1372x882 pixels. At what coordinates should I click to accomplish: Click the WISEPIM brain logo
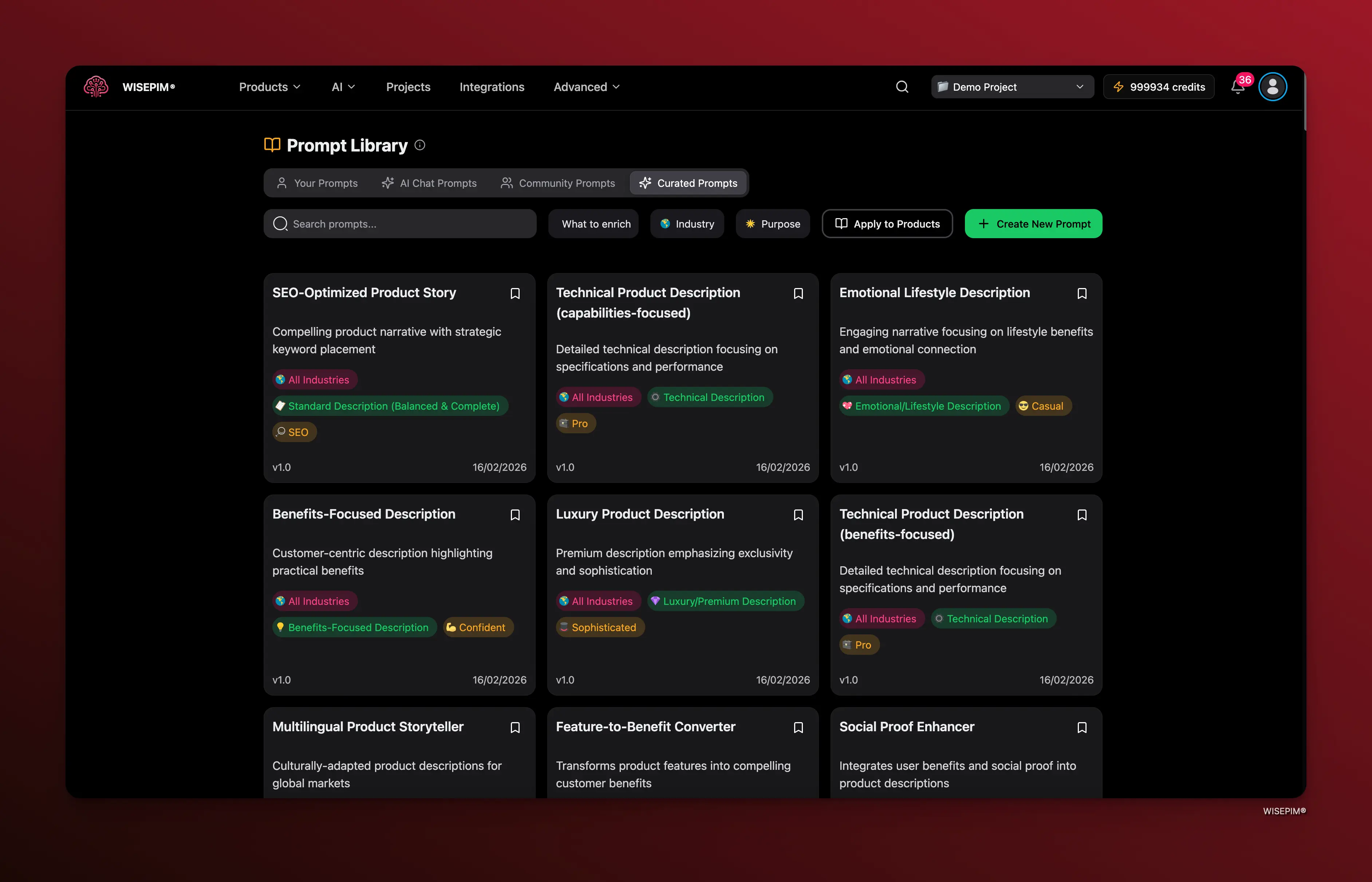96,86
